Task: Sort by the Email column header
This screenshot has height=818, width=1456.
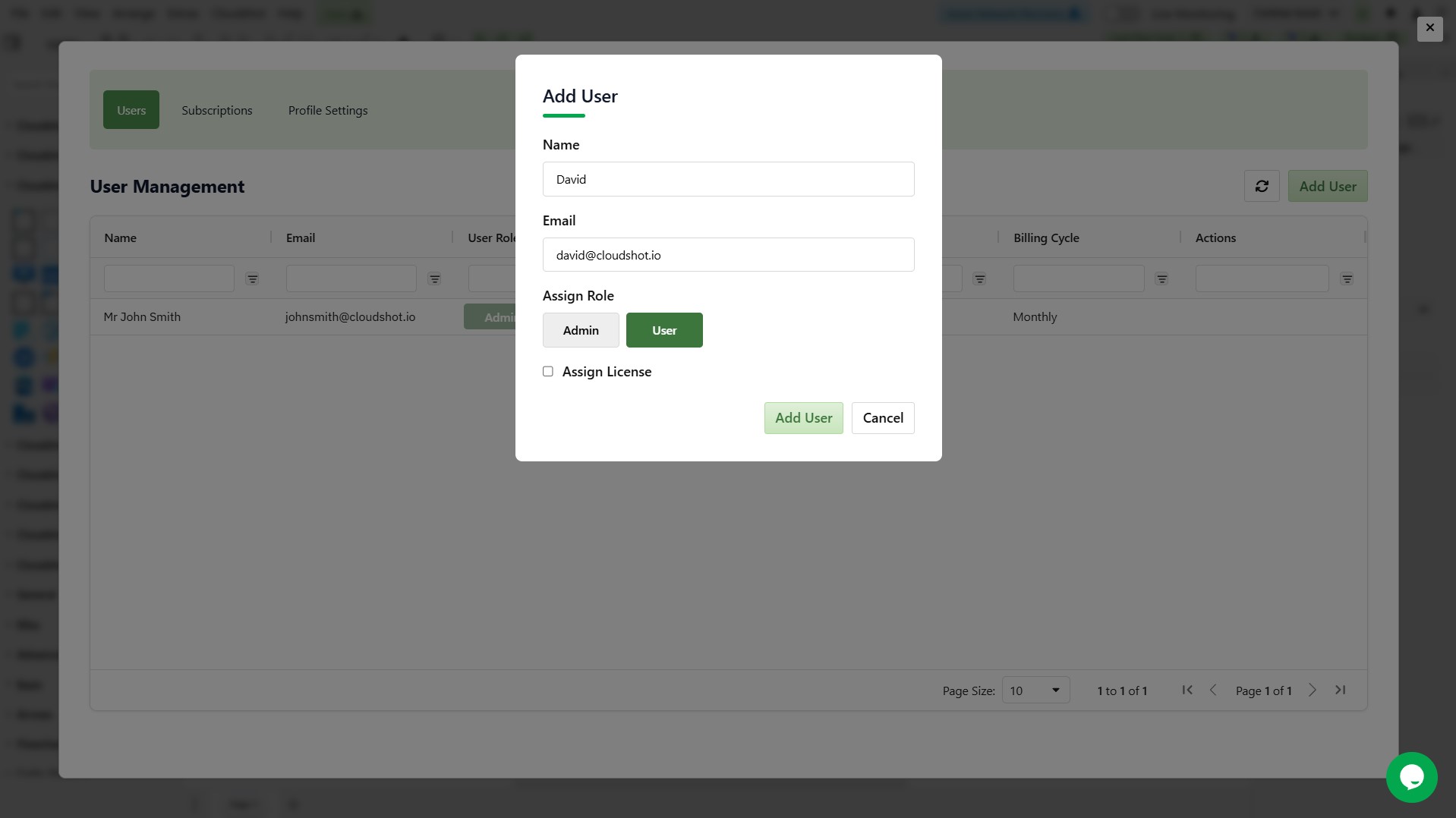Action: click(301, 238)
